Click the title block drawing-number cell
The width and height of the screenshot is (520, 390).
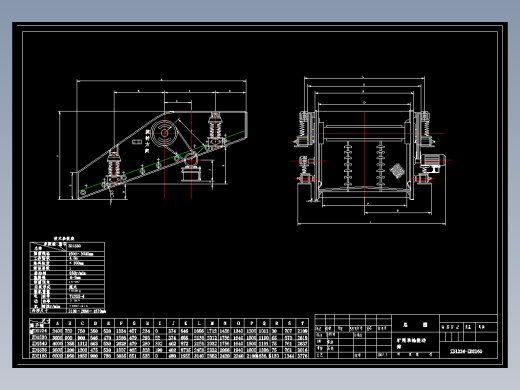468,350
